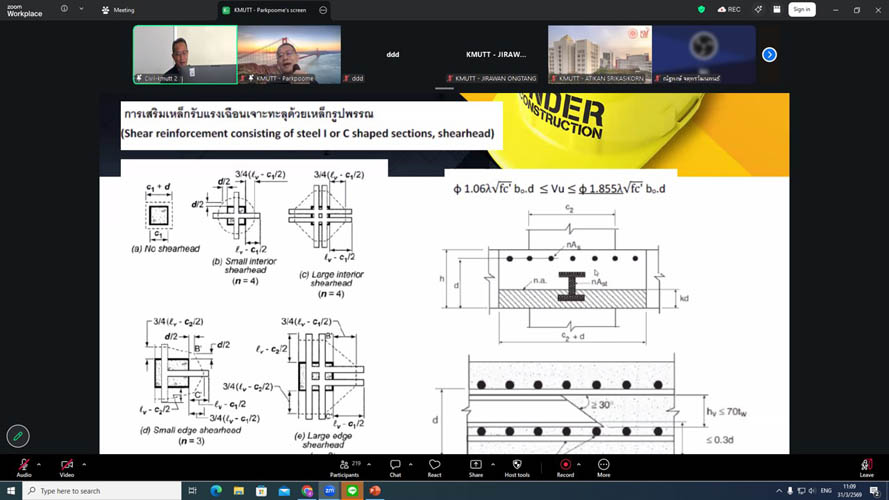Open PowerPoint from the taskbar
The height and width of the screenshot is (500, 889).
(x=376, y=491)
